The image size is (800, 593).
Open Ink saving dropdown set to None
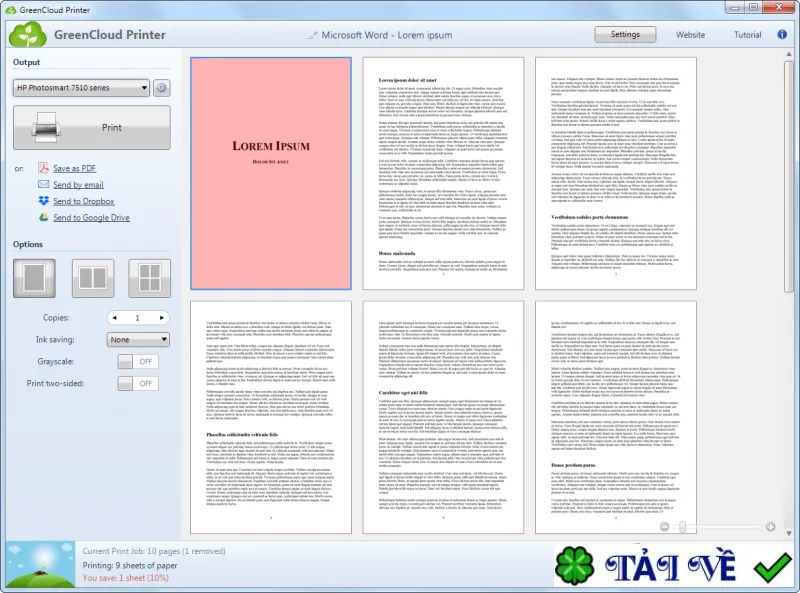(x=138, y=339)
